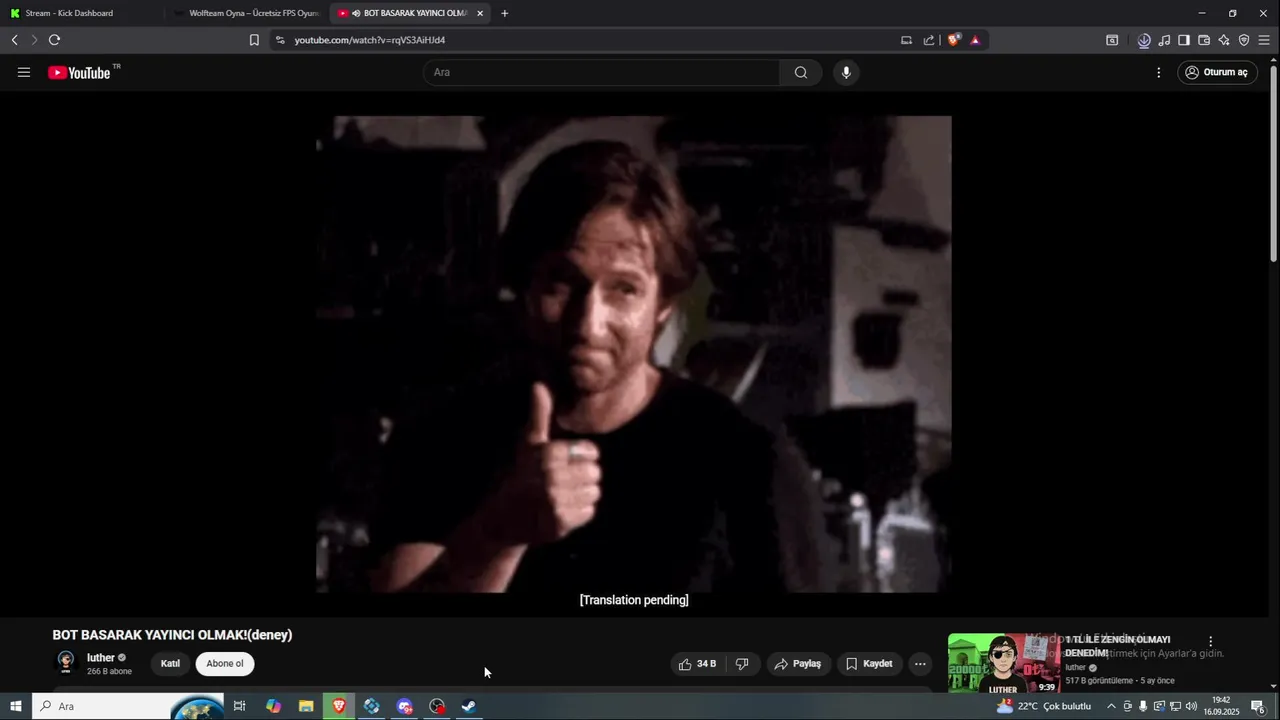Viewport: 1280px width, 720px height.
Task: Like the video with 34 B thumbs-up
Action: tap(697, 664)
